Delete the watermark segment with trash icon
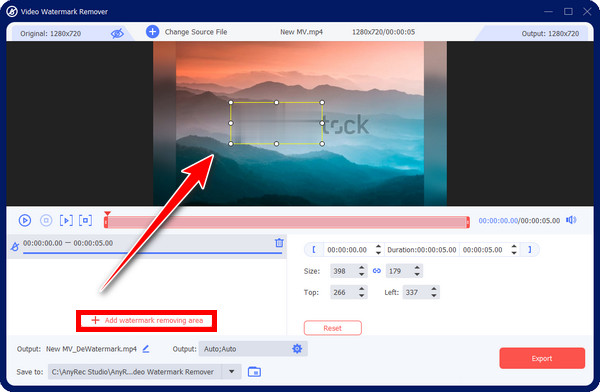 pos(279,243)
